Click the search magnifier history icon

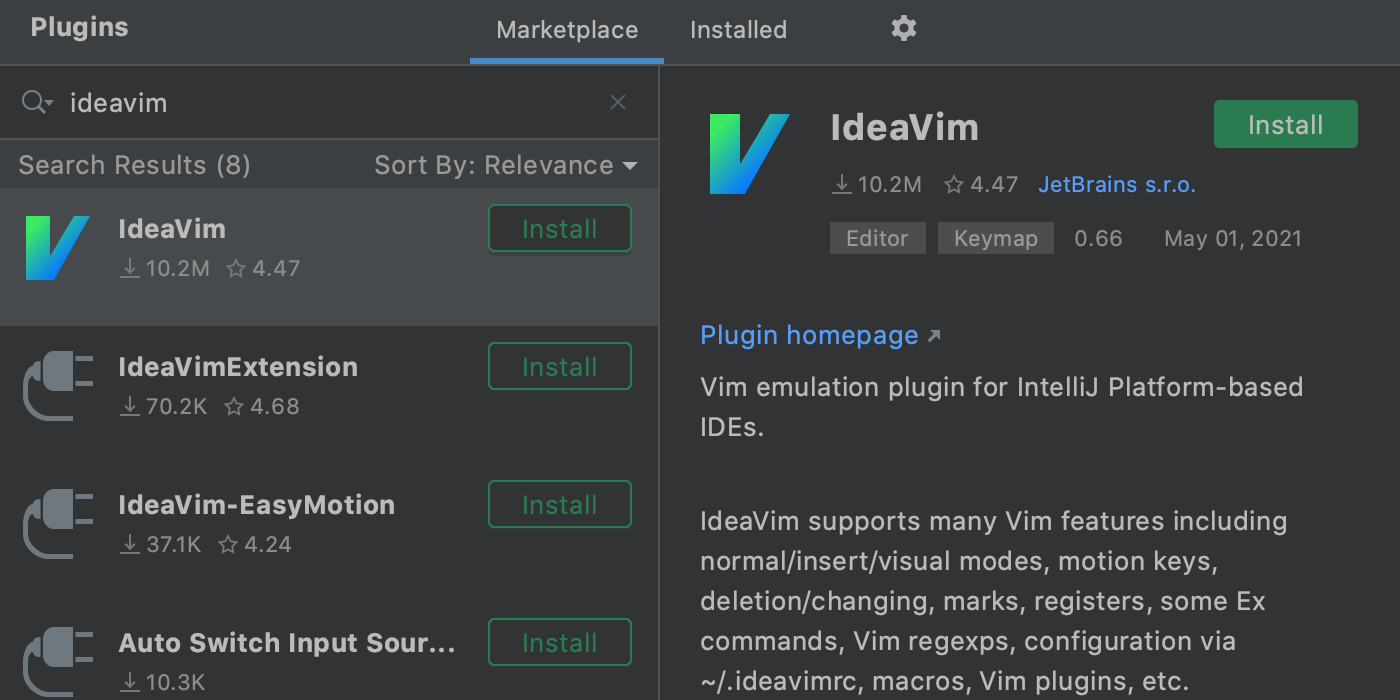coord(37,102)
